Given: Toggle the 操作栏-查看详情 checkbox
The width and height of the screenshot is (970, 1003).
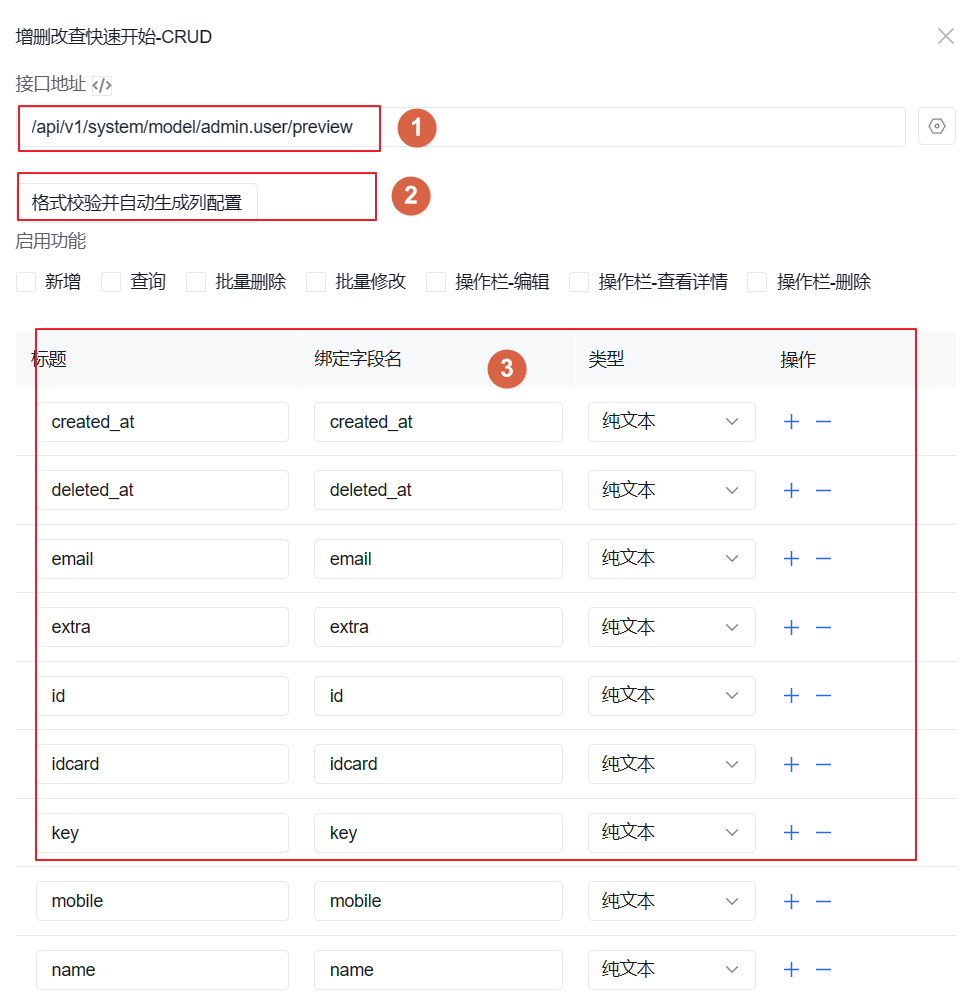Looking at the screenshot, I should pyautogui.click(x=579, y=283).
